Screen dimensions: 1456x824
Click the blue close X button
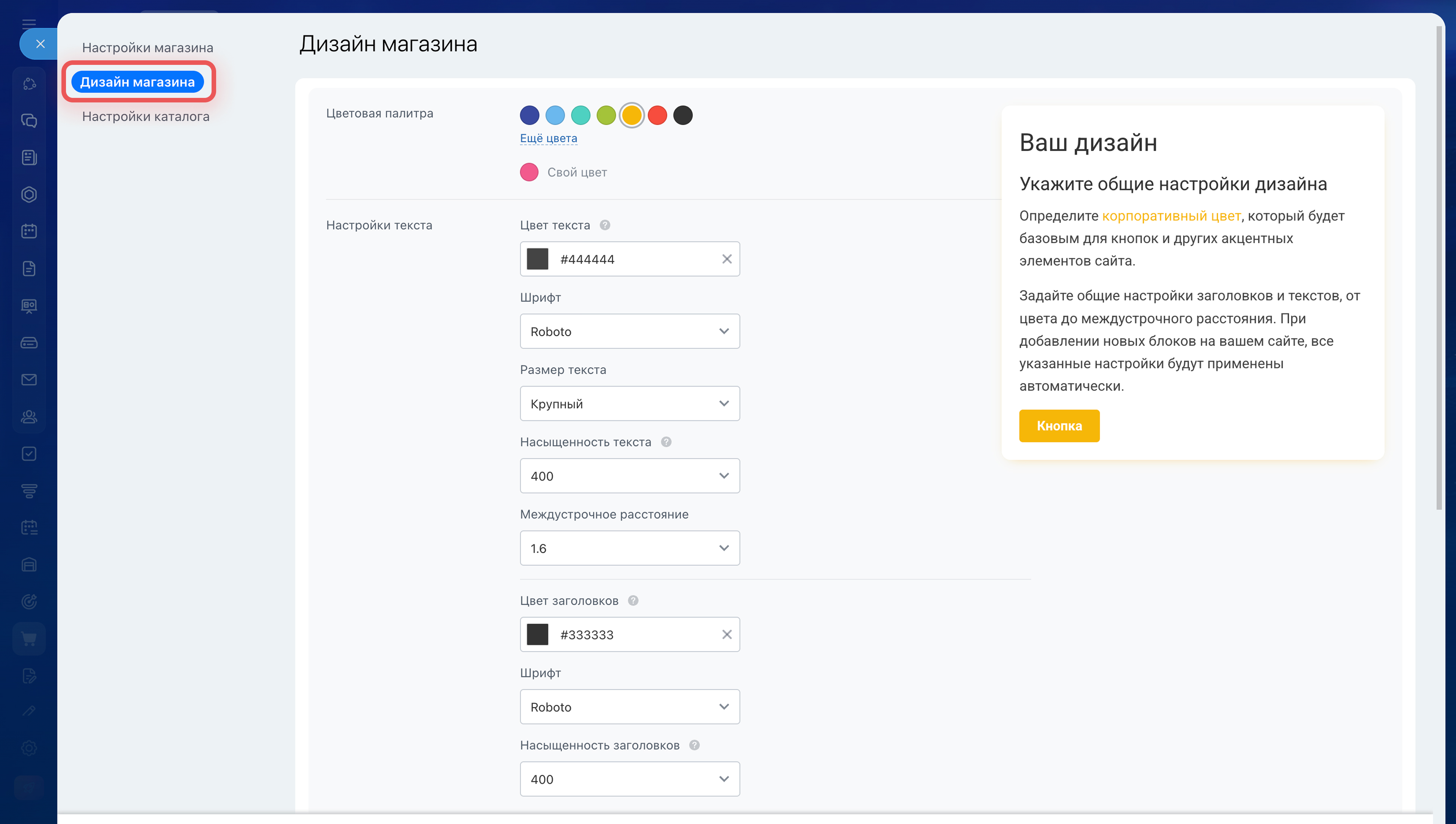[x=40, y=44]
